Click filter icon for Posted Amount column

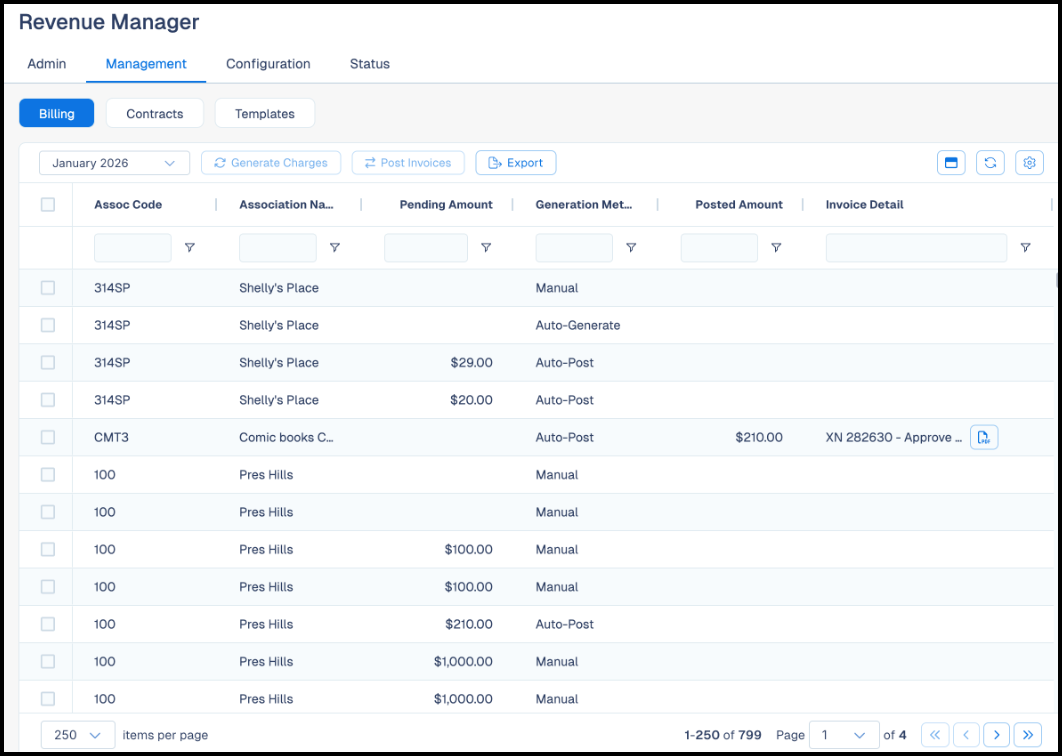[x=776, y=248]
